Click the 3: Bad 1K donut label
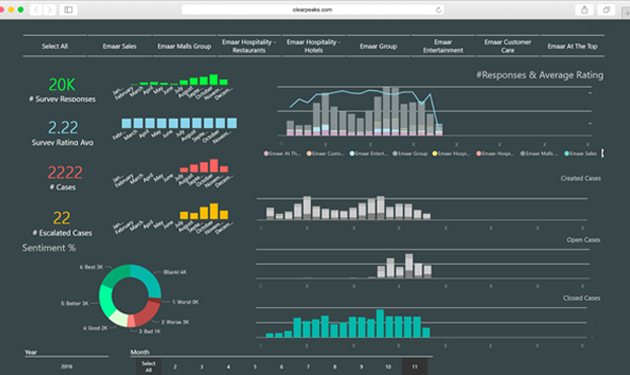Viewport: 630px width, 375px height. (x=150, y=331)
